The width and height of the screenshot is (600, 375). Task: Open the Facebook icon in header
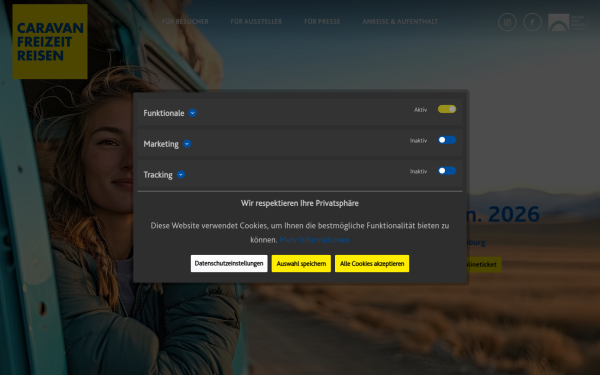tap(532, 22)
